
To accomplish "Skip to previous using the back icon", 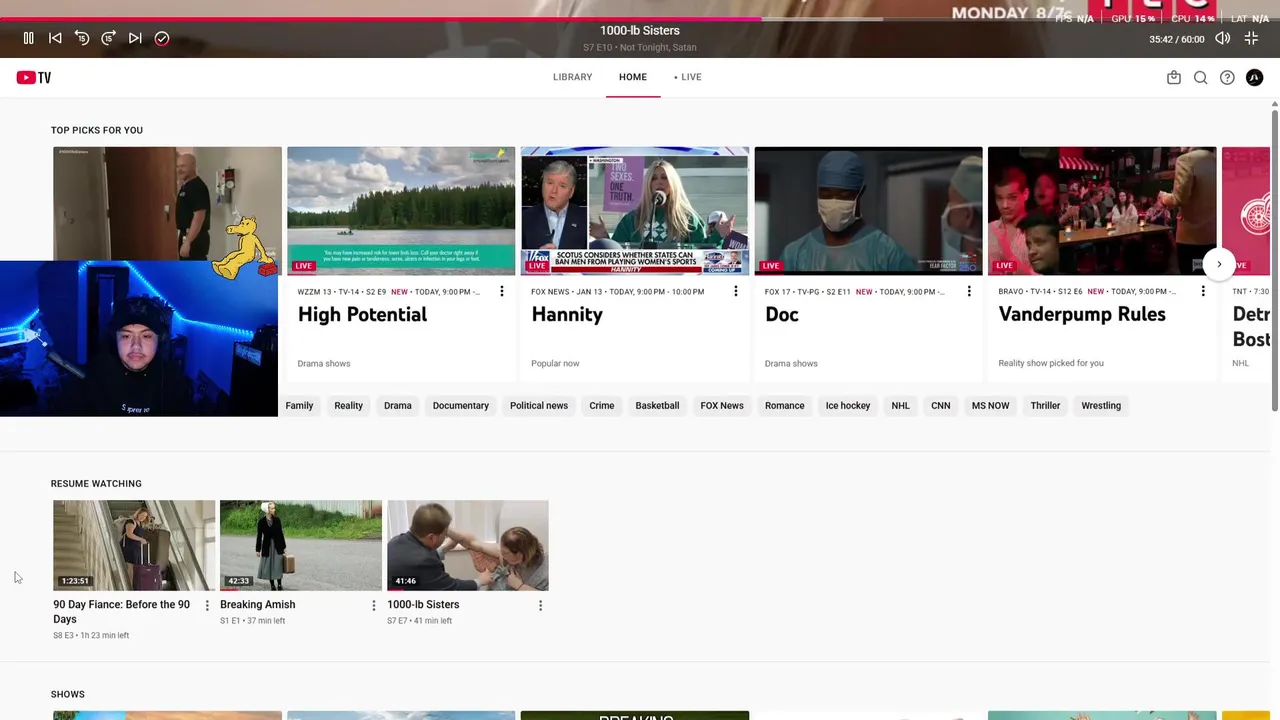I will [55, 38].
